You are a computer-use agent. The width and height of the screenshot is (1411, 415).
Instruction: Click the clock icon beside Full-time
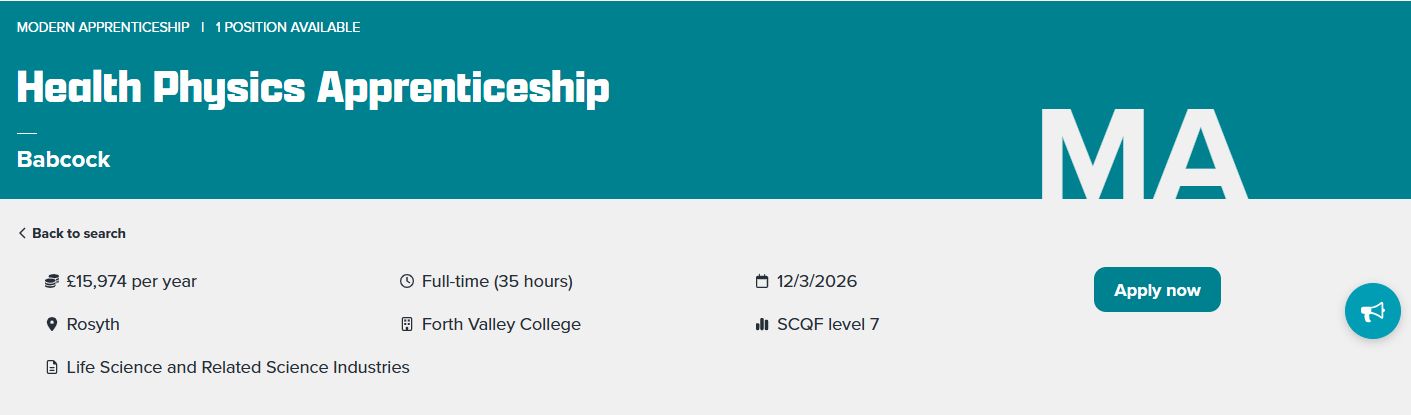pos(406,282)
